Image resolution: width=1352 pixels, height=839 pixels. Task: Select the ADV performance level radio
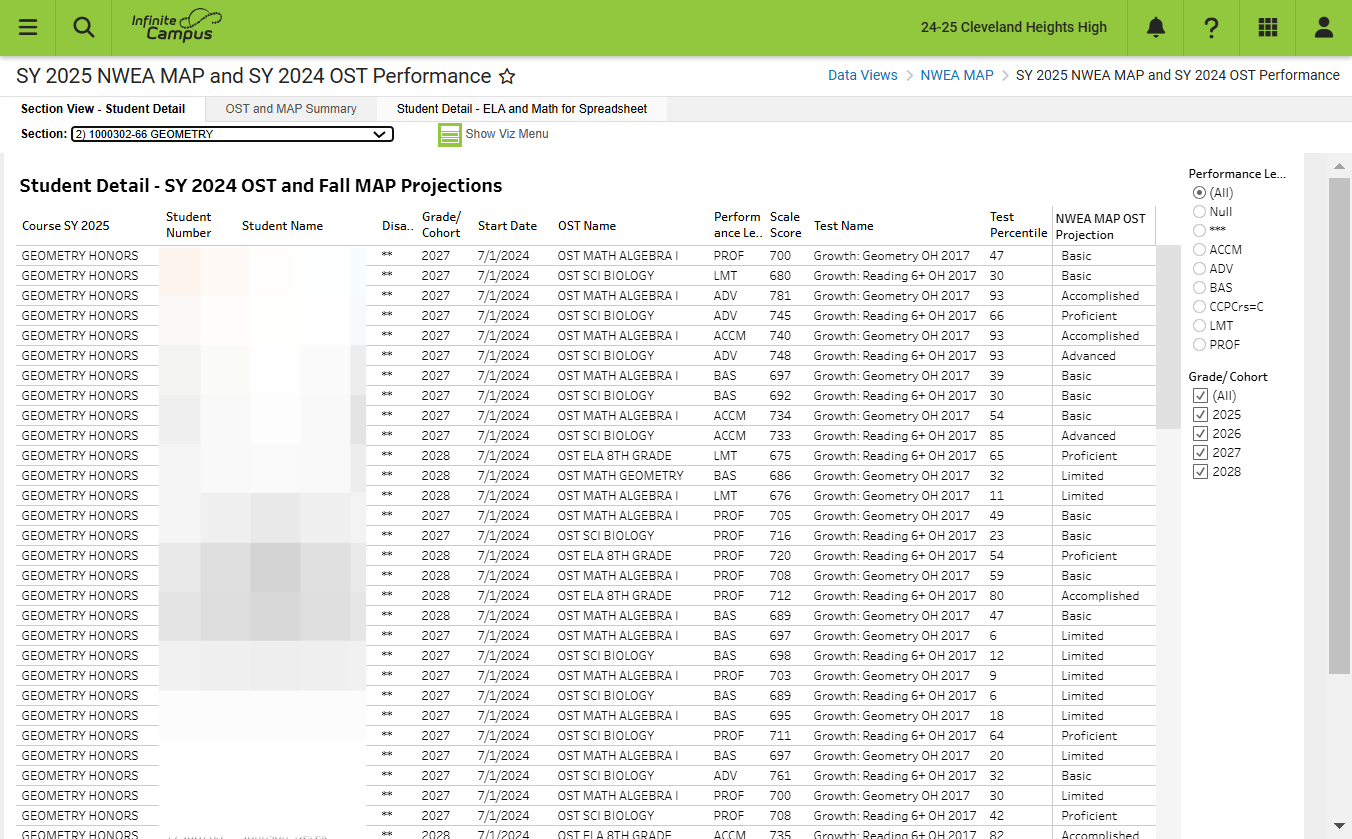[1199, 269]
